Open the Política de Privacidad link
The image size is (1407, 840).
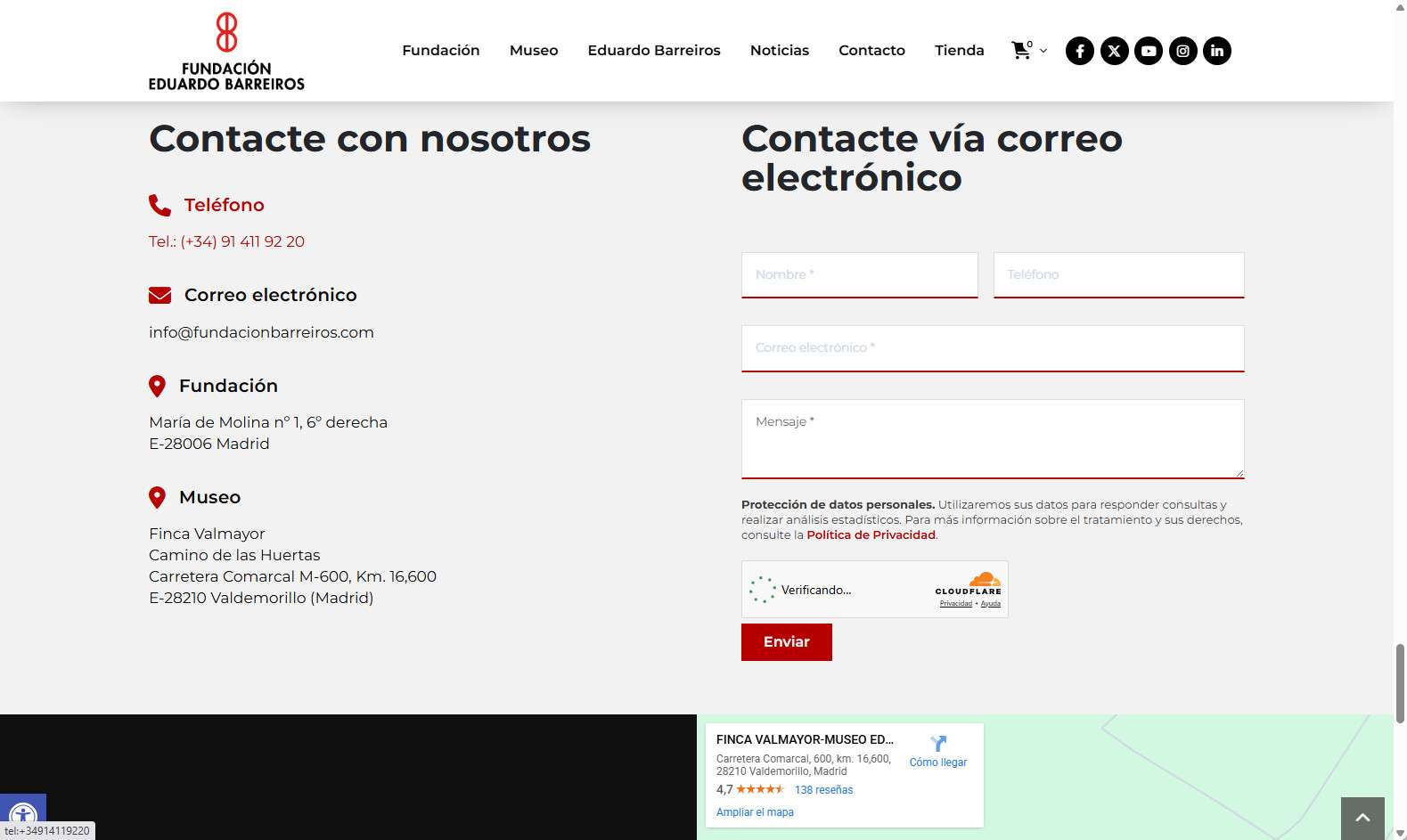pyautogui.click(x=871, y=535)
